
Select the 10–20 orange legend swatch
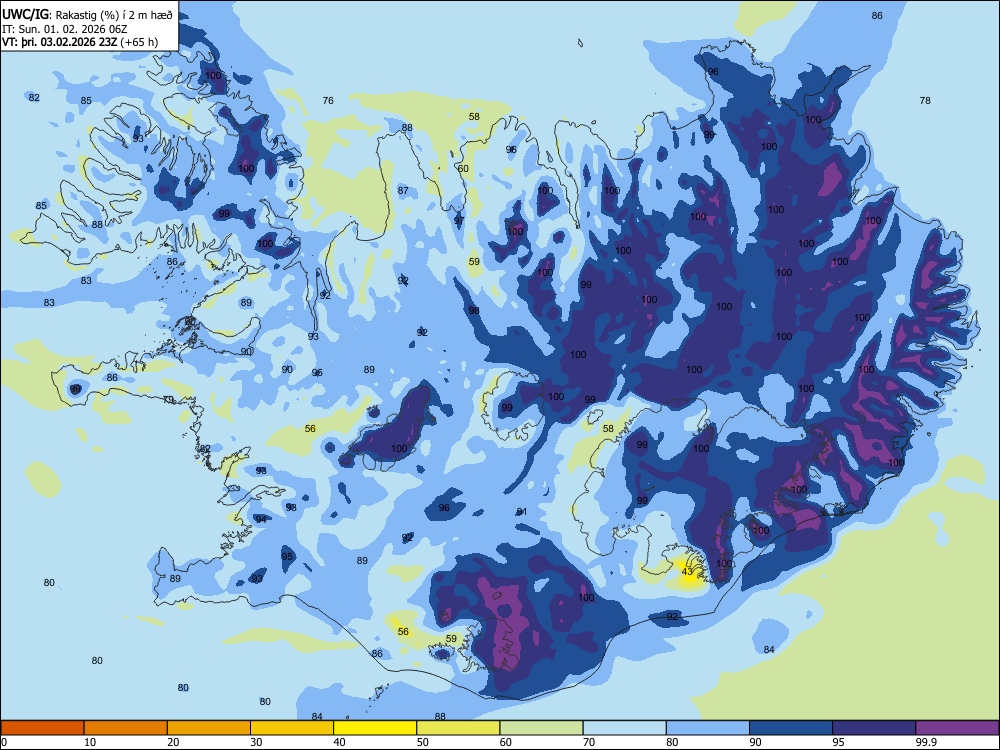126,728
